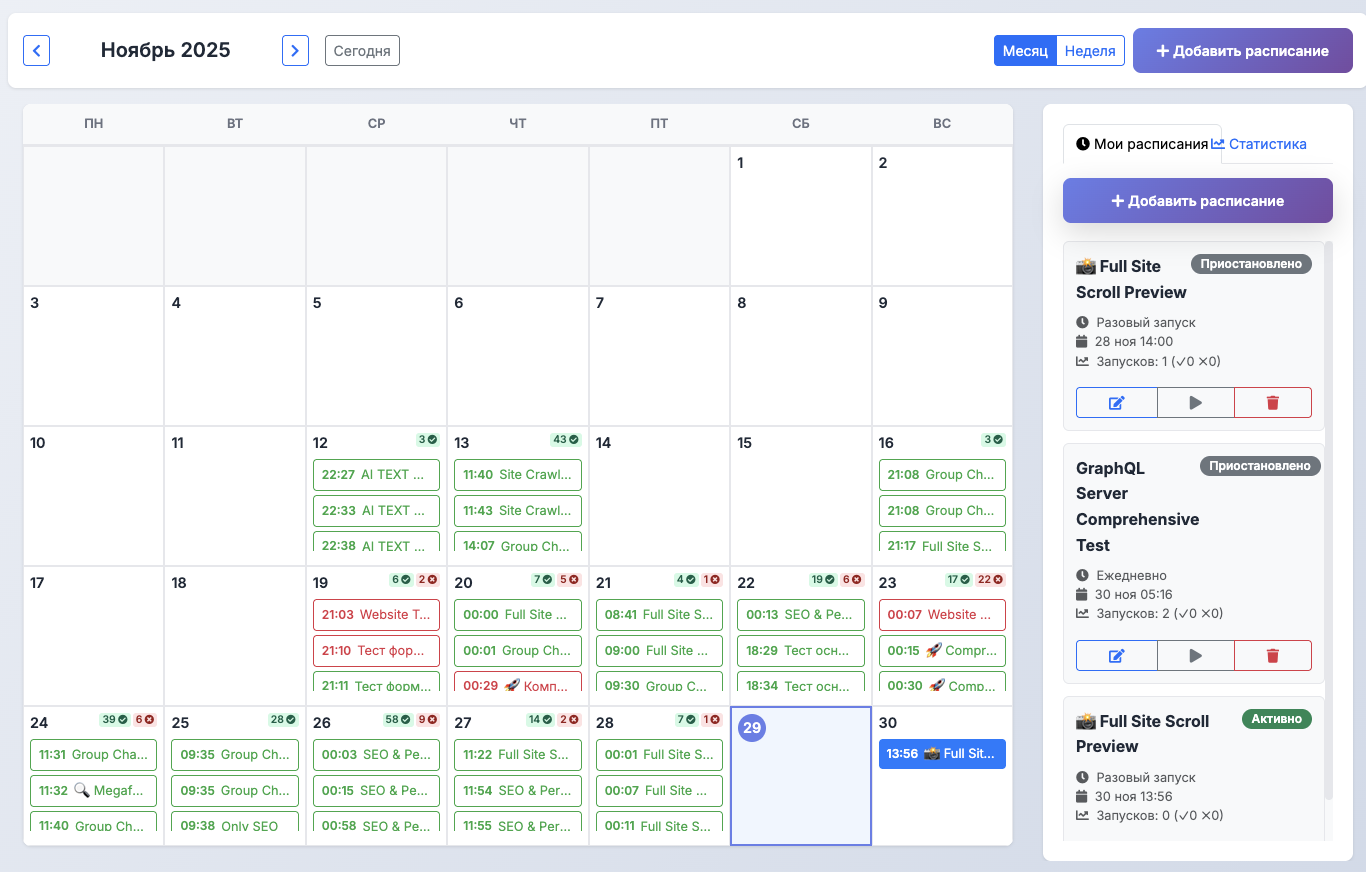
Task: Switch calendar to Месяц view
Action: (x=1025, y=51)
